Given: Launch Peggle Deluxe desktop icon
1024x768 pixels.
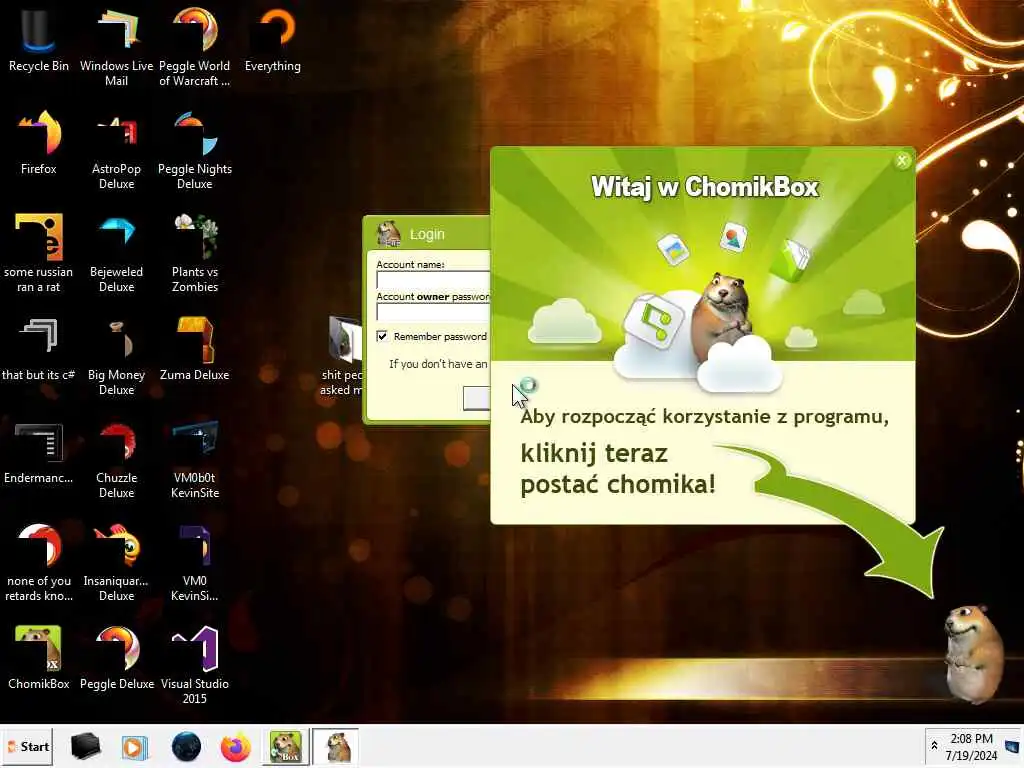Looking at the screenshot, I should (x=116, y=658).
